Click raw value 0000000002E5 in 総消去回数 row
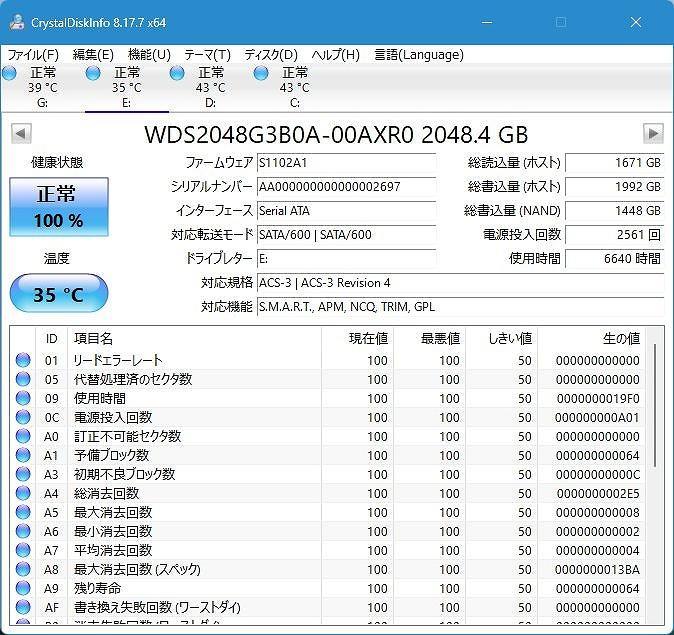The height and width of the screenshot is (635, 674). tap(598, 494)
